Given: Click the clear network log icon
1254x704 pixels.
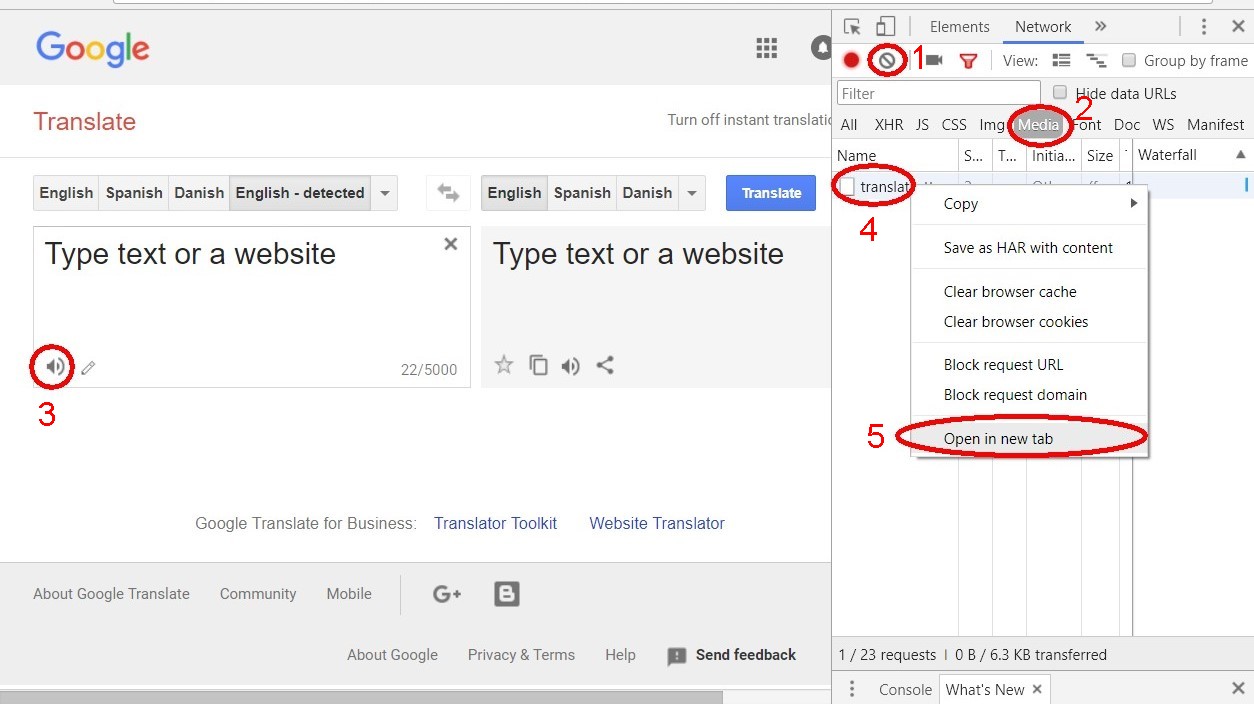Looking at the screenshot, I should click(886, 60).
